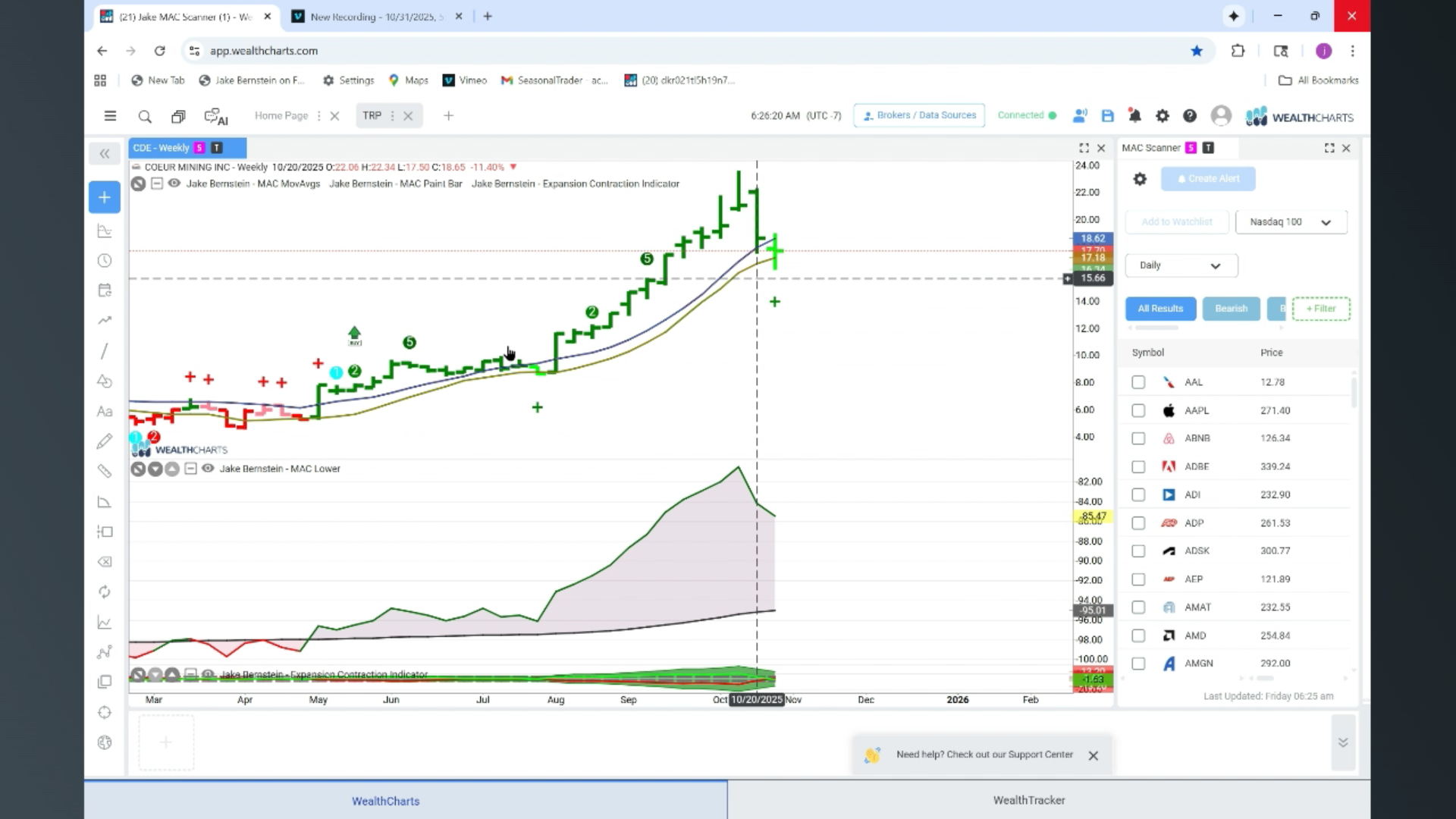The height and width of the screenshot is (819, 1456).
Task: Select the Aa text annotation tool
Action: click(105, 411)
